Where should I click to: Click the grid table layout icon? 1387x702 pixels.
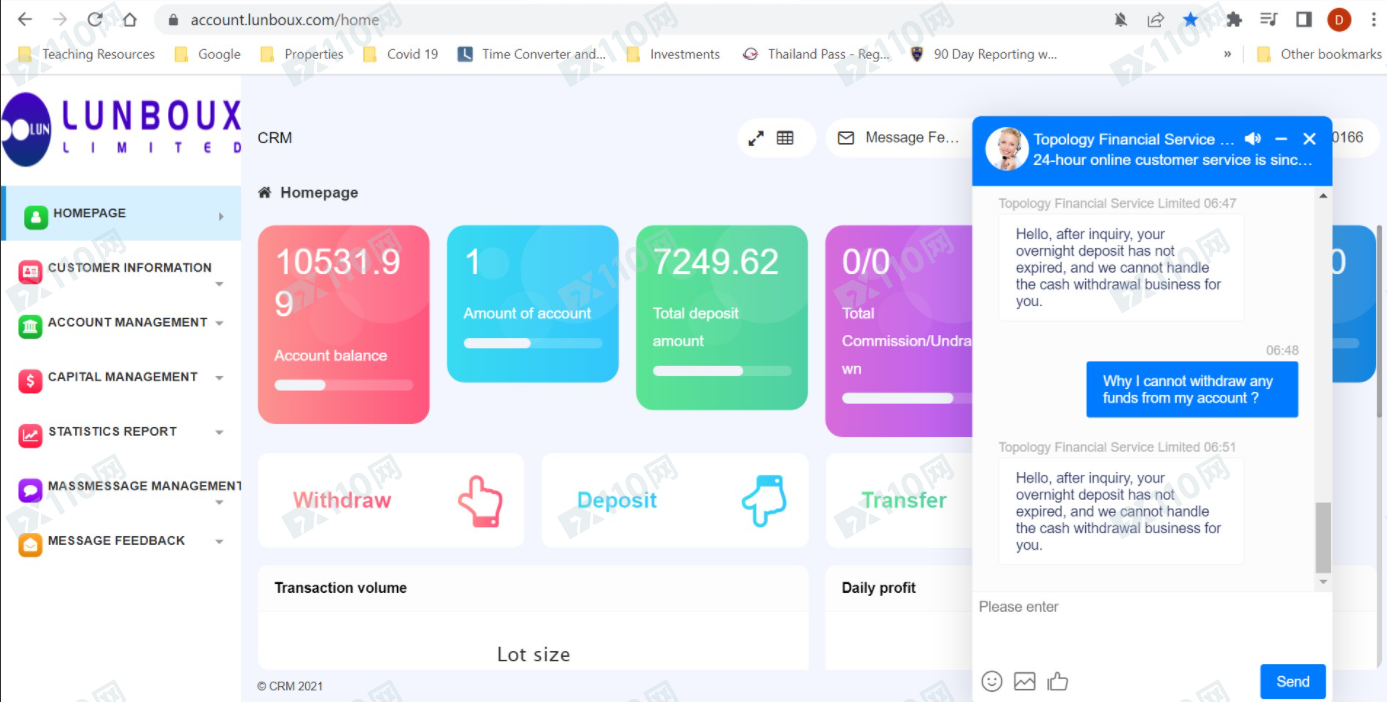785,138
